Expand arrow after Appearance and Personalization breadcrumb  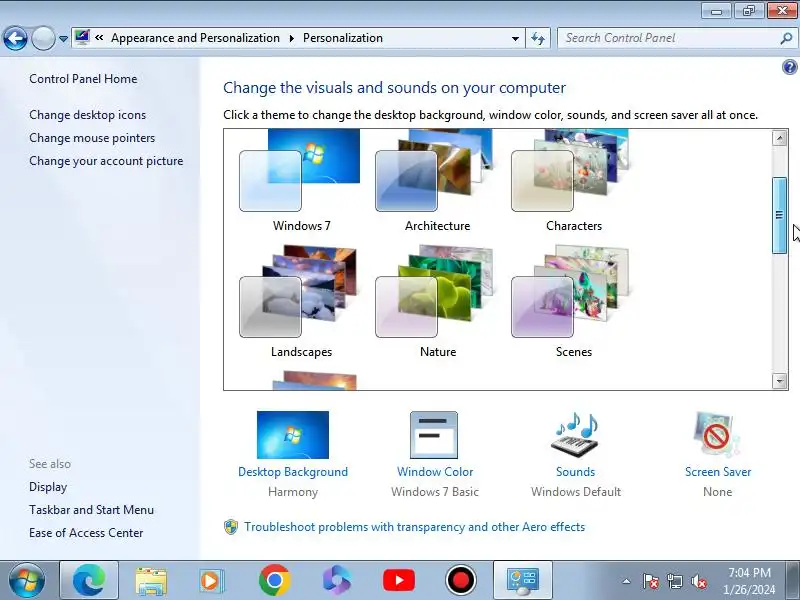click(291, 38)
